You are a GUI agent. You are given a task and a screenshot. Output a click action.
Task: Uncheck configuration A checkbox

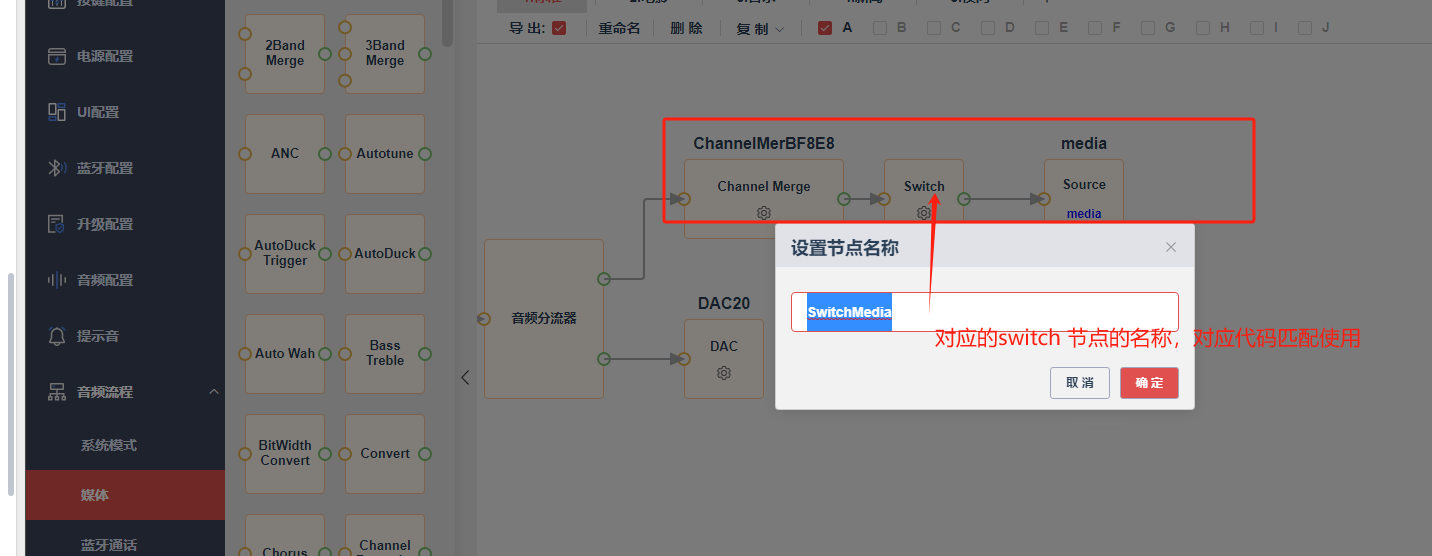tap(825, 28)
